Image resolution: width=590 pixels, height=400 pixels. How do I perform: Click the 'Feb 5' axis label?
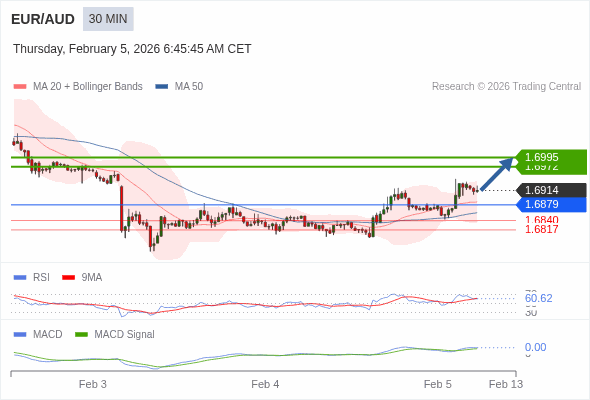[438, 384]
